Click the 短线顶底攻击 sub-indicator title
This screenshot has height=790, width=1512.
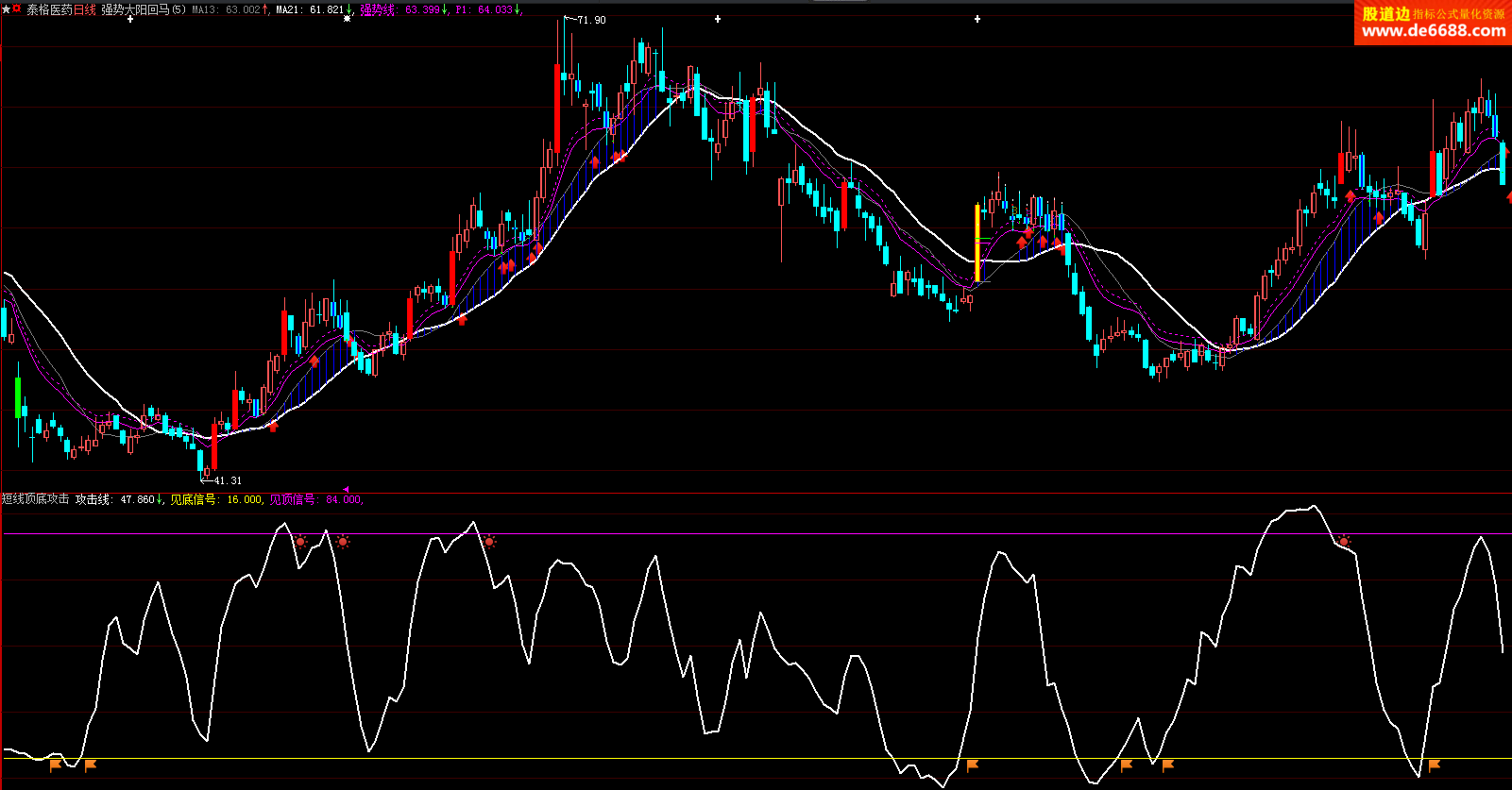click(35, 499)
